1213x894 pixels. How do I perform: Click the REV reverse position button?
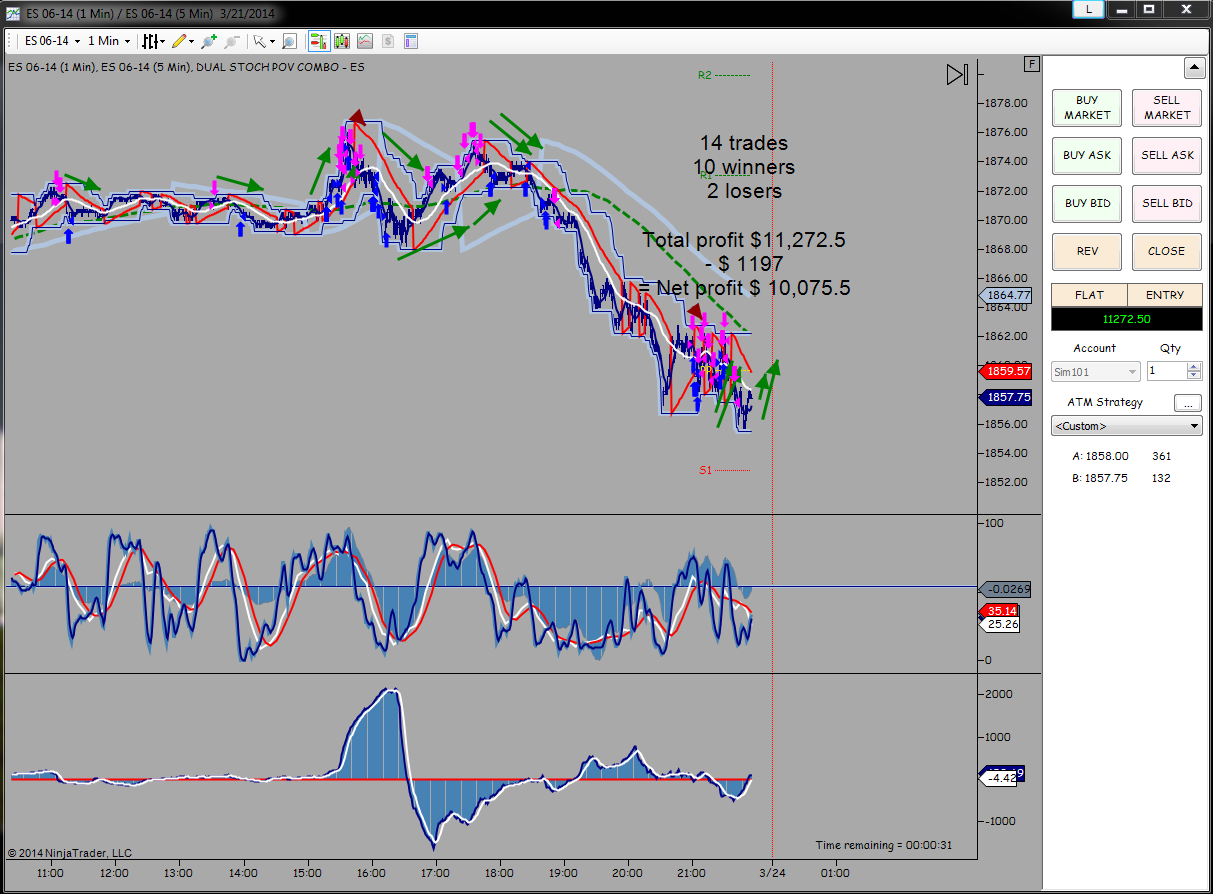click(1087, 252)
